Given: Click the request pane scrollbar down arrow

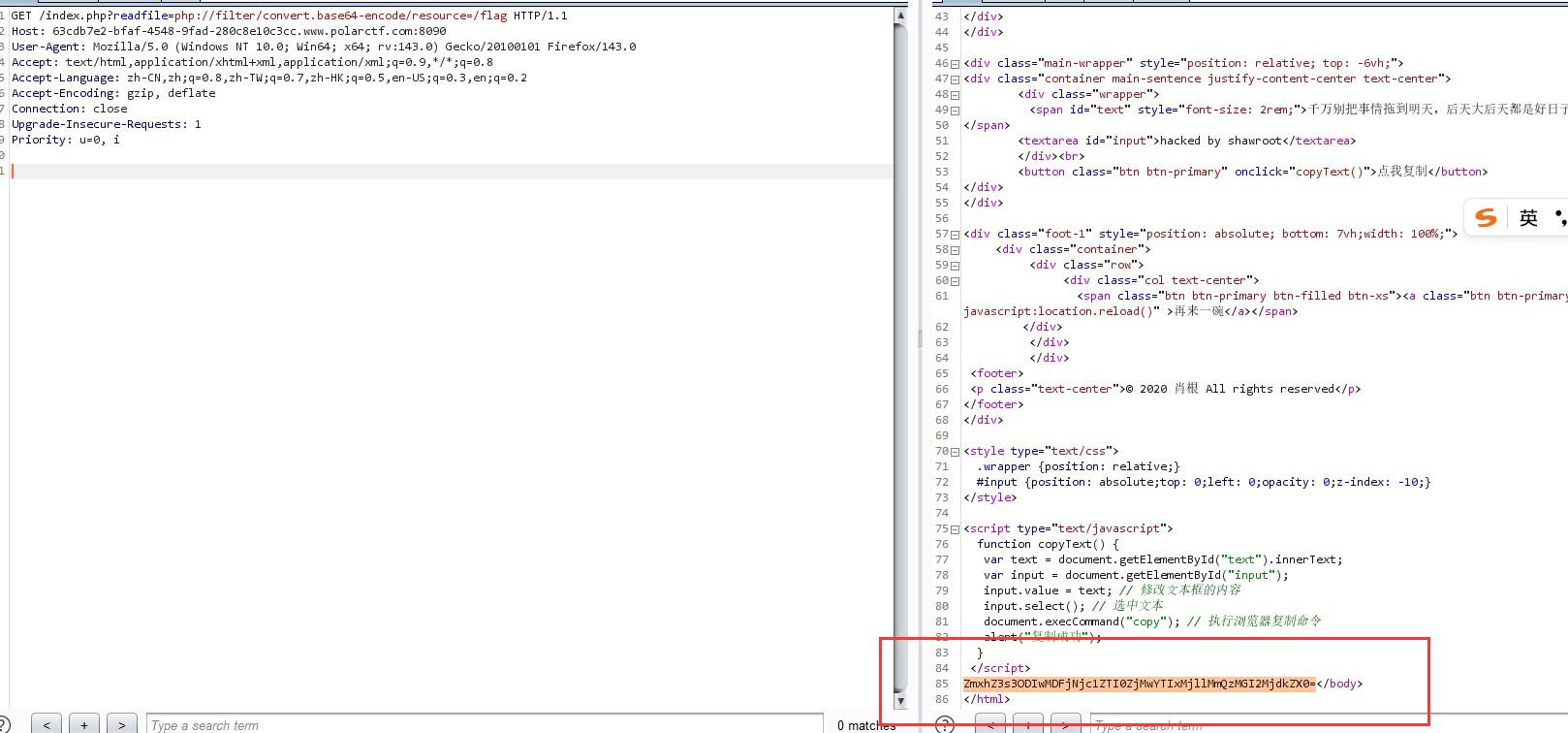Looking at the screenshot, I should click(x=900, y=700).
